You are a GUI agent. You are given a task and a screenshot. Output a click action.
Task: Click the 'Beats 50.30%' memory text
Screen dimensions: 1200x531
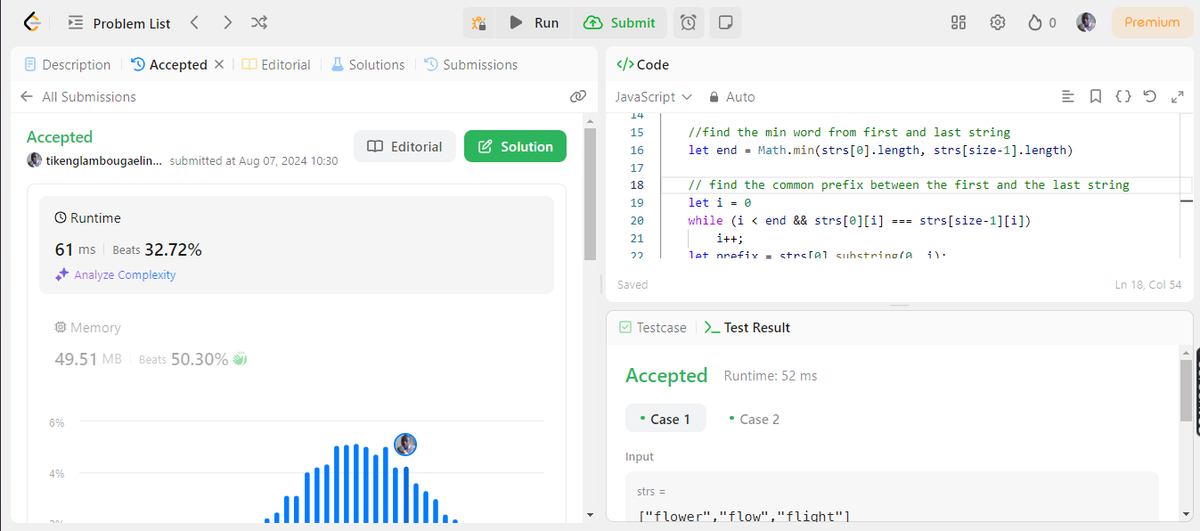pyautogui.click(x=184, y=359)
